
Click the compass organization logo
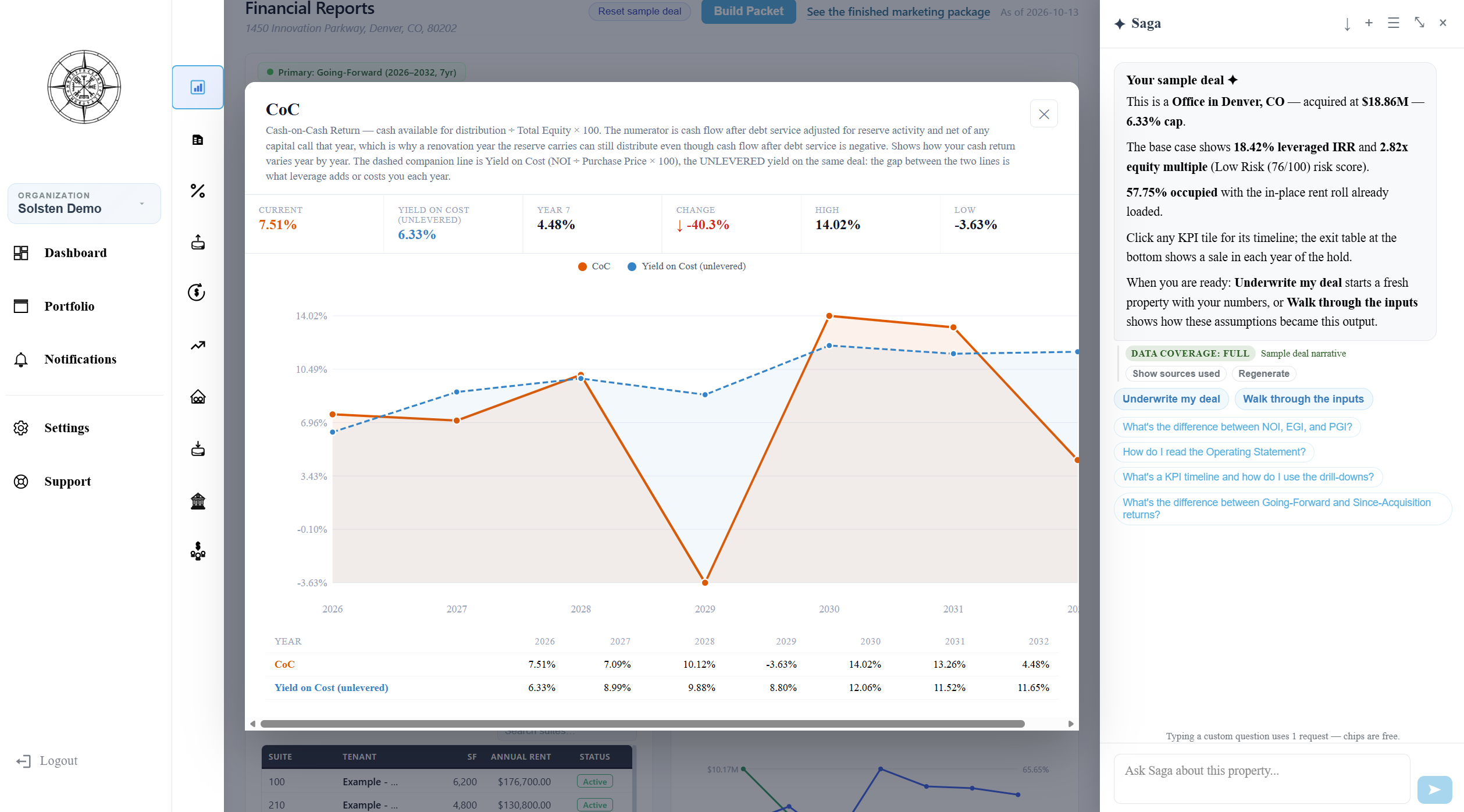click(x=84, y=87)
